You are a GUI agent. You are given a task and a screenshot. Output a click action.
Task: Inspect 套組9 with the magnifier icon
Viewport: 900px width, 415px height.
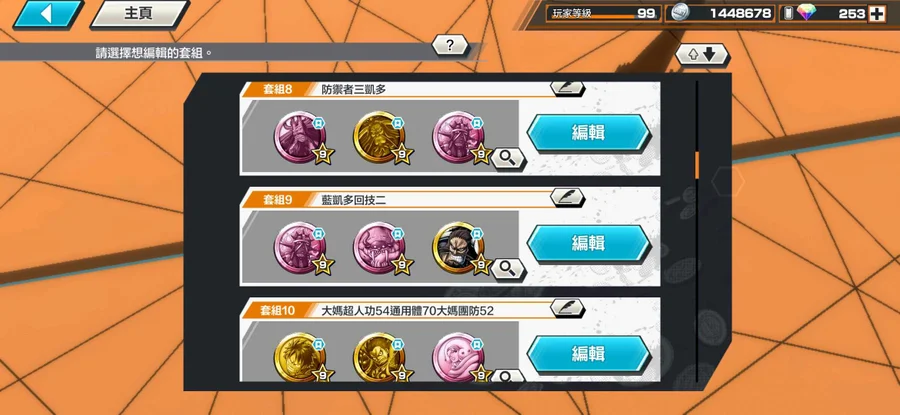[507, 269]
